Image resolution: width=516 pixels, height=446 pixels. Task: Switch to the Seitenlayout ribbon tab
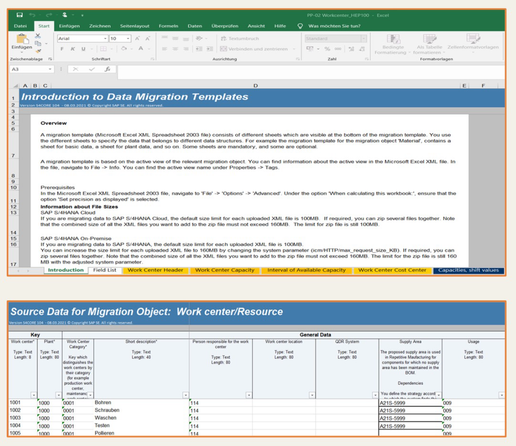click(x=135, y=26)
